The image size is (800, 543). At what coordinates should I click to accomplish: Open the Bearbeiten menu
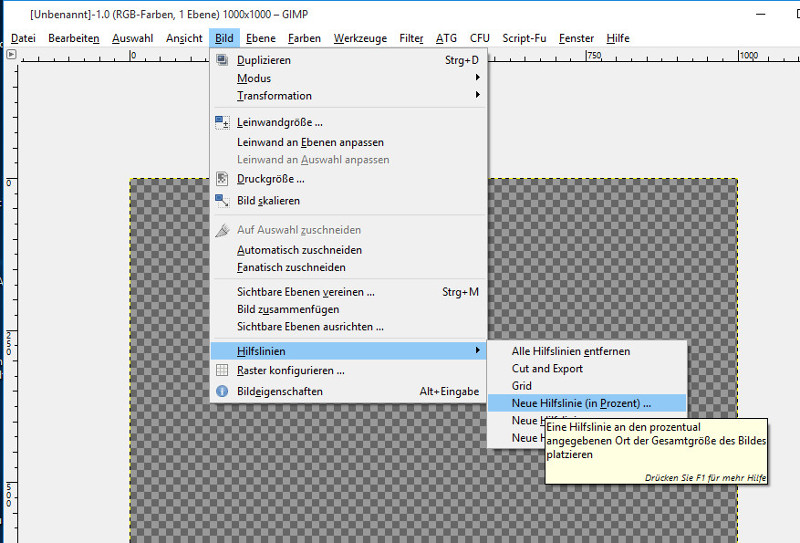pos(73,38)
